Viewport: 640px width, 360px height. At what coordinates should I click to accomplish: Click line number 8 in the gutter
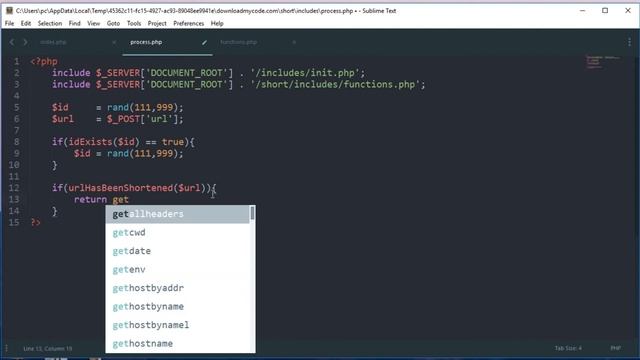16,142
